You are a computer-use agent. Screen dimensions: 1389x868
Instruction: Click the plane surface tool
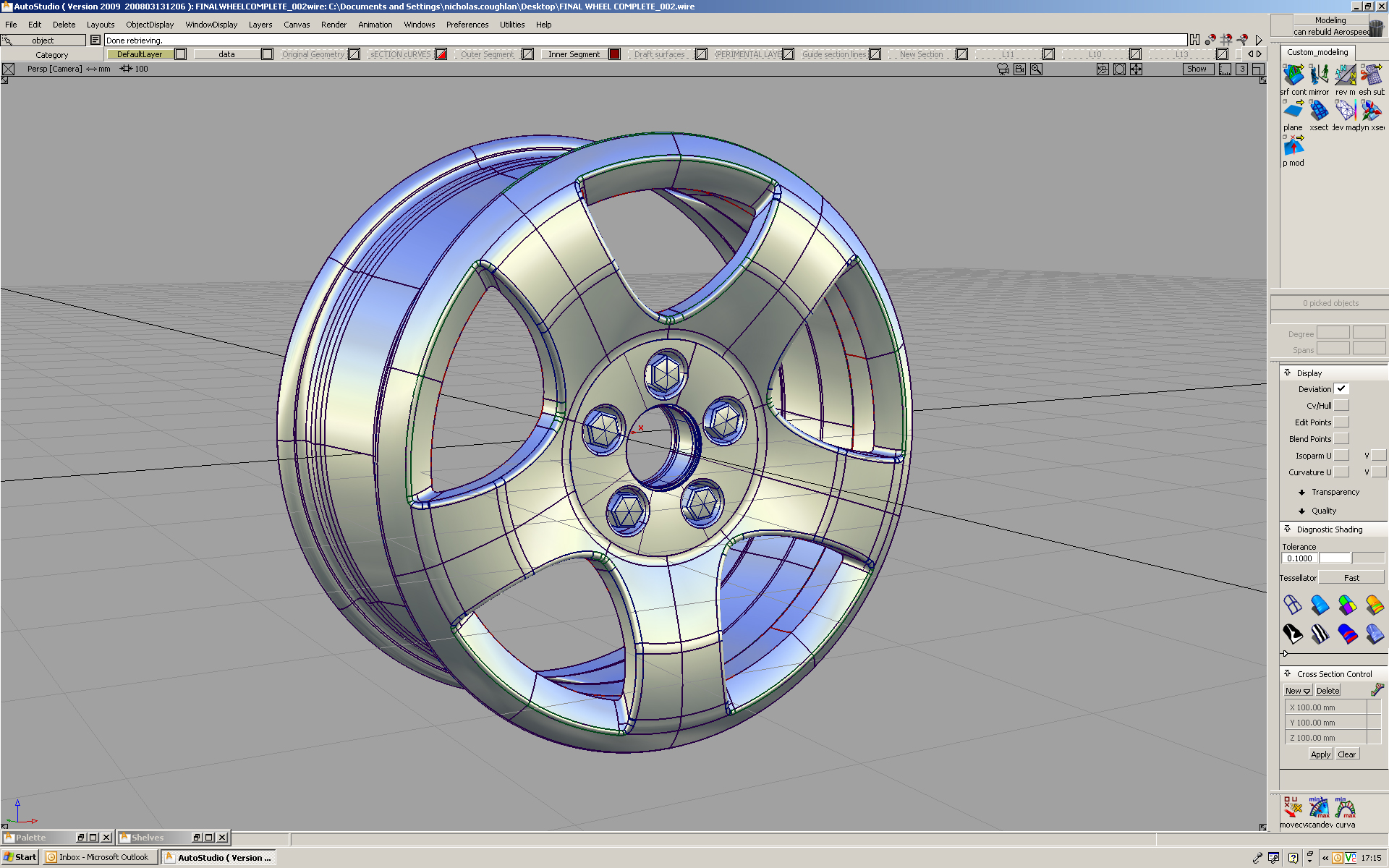(1293, 111)
